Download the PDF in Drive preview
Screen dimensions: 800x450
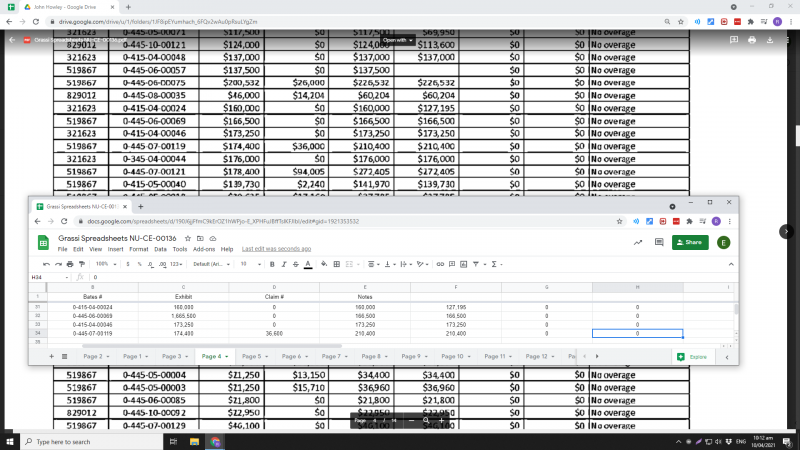[x=770, y=40]
